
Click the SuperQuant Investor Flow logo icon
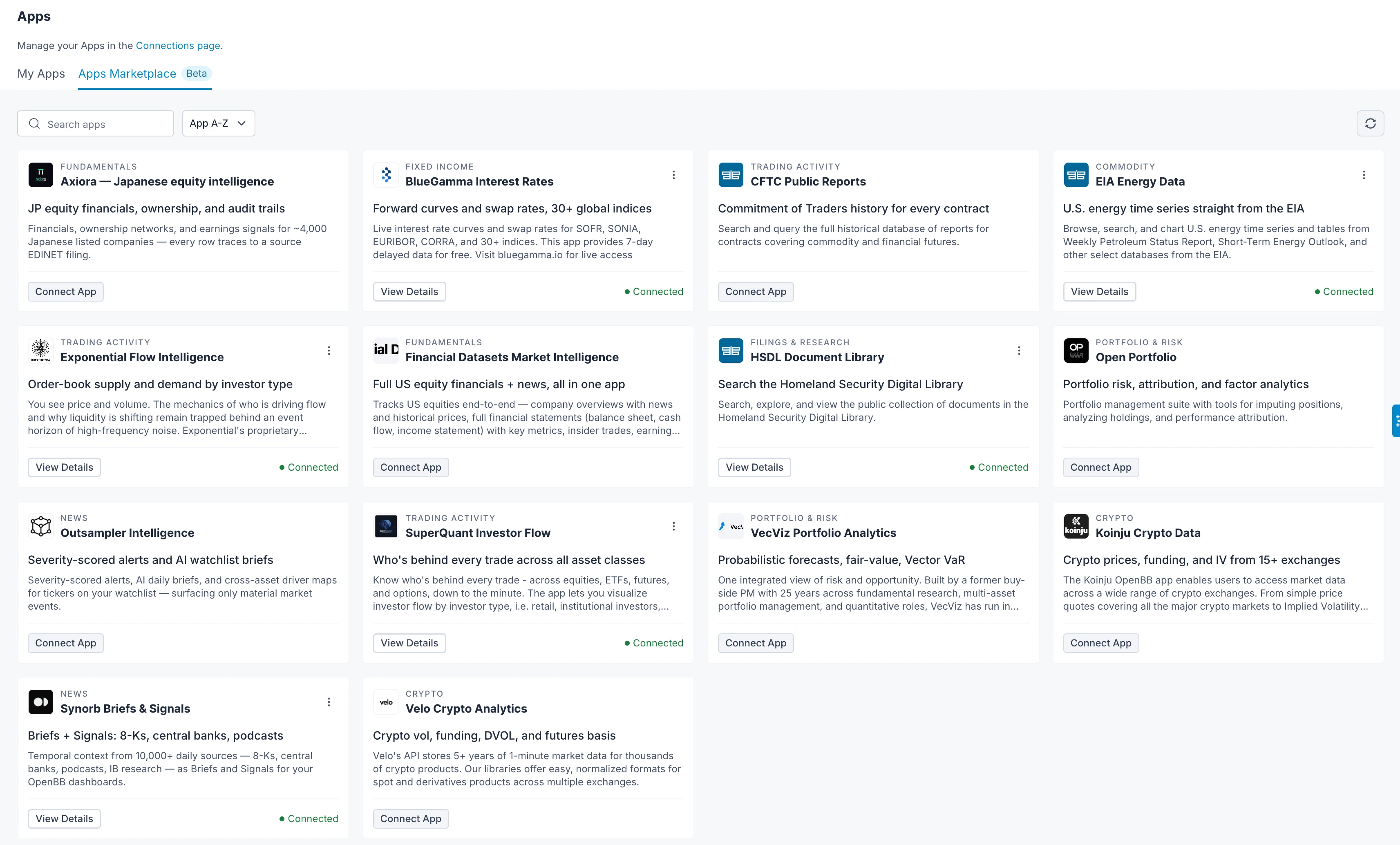point(386,525)
